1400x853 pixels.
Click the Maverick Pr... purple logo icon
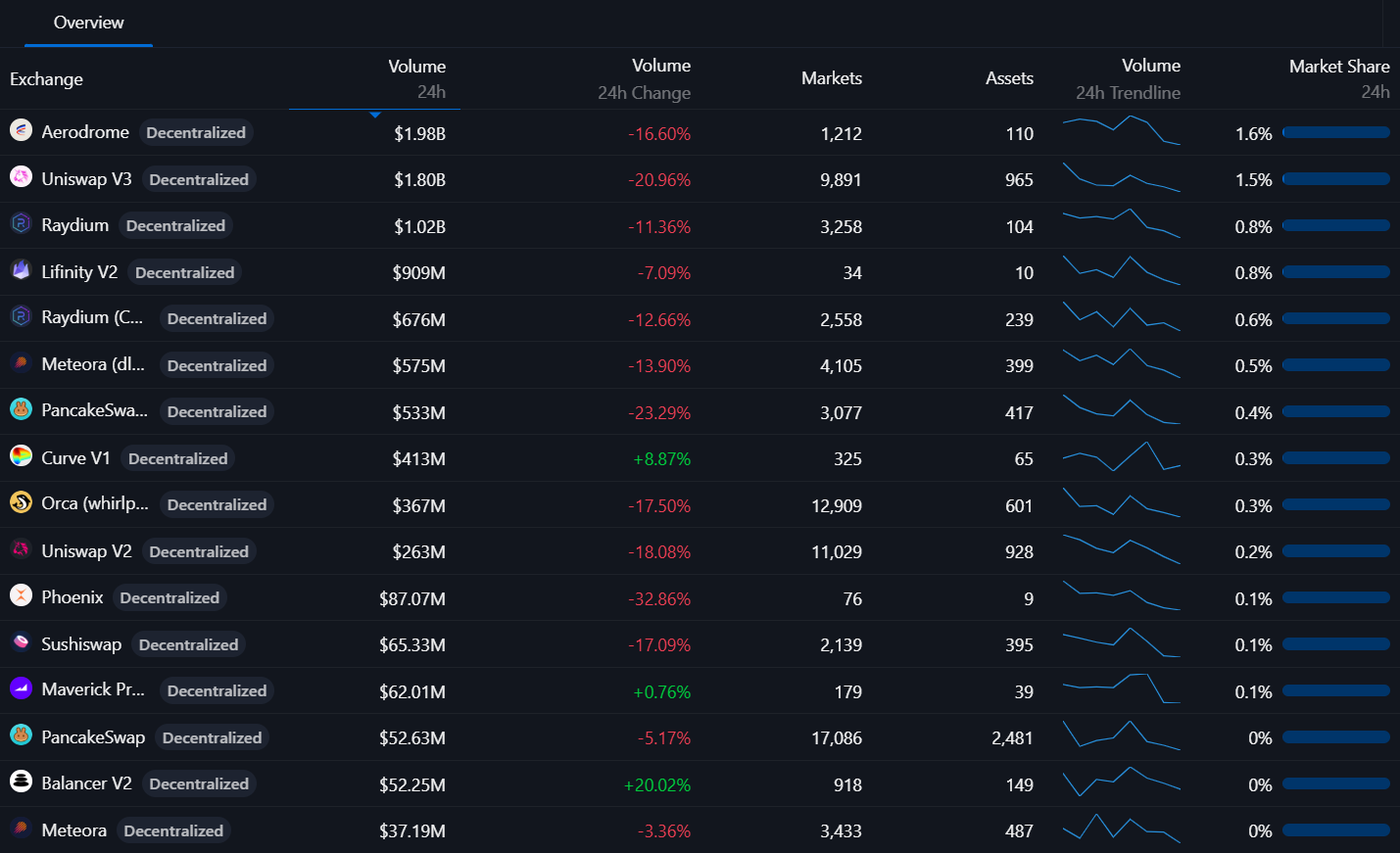pos(21,688)
